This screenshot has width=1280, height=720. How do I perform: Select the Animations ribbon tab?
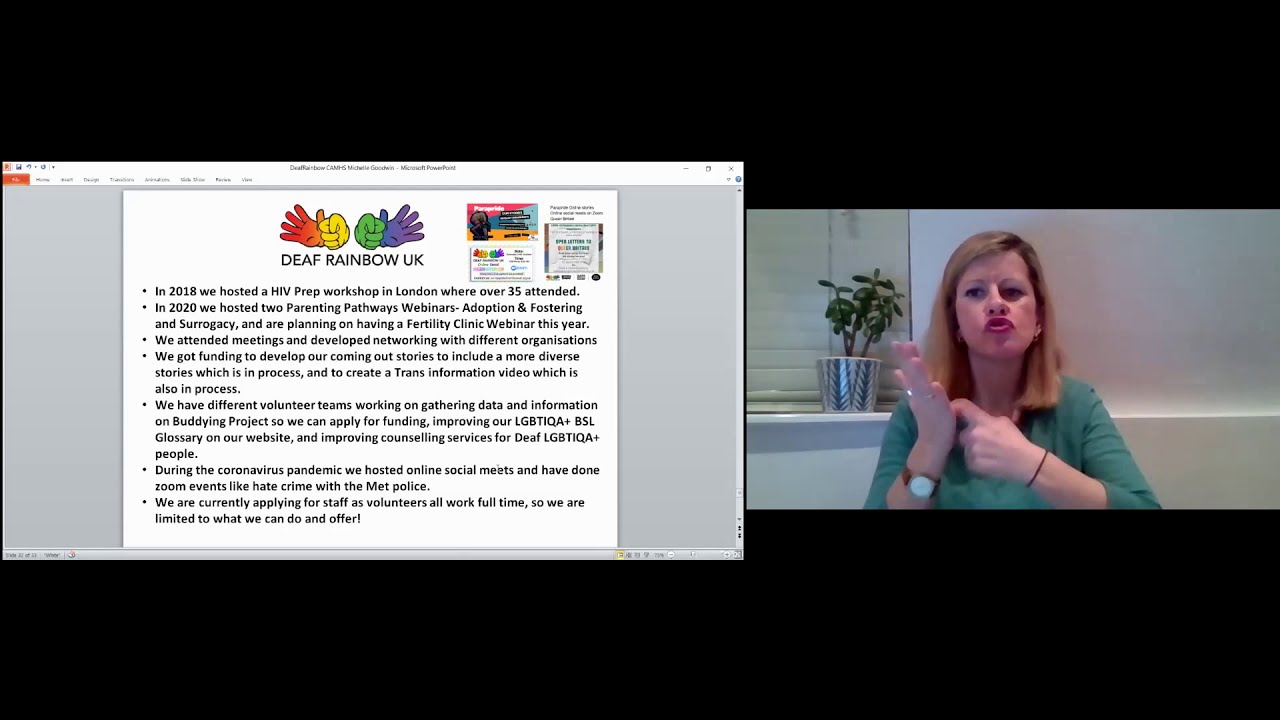[x=157, y=180]
